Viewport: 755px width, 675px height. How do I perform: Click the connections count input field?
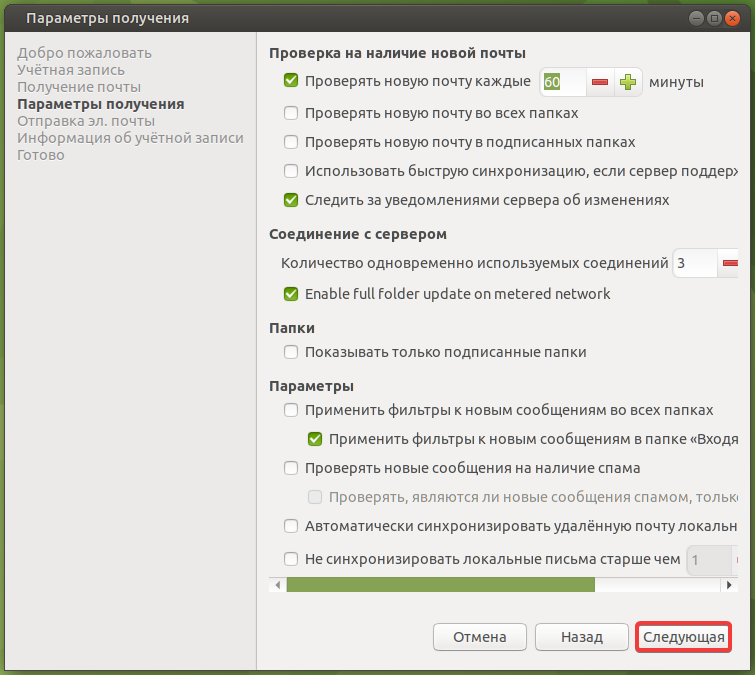694,264
